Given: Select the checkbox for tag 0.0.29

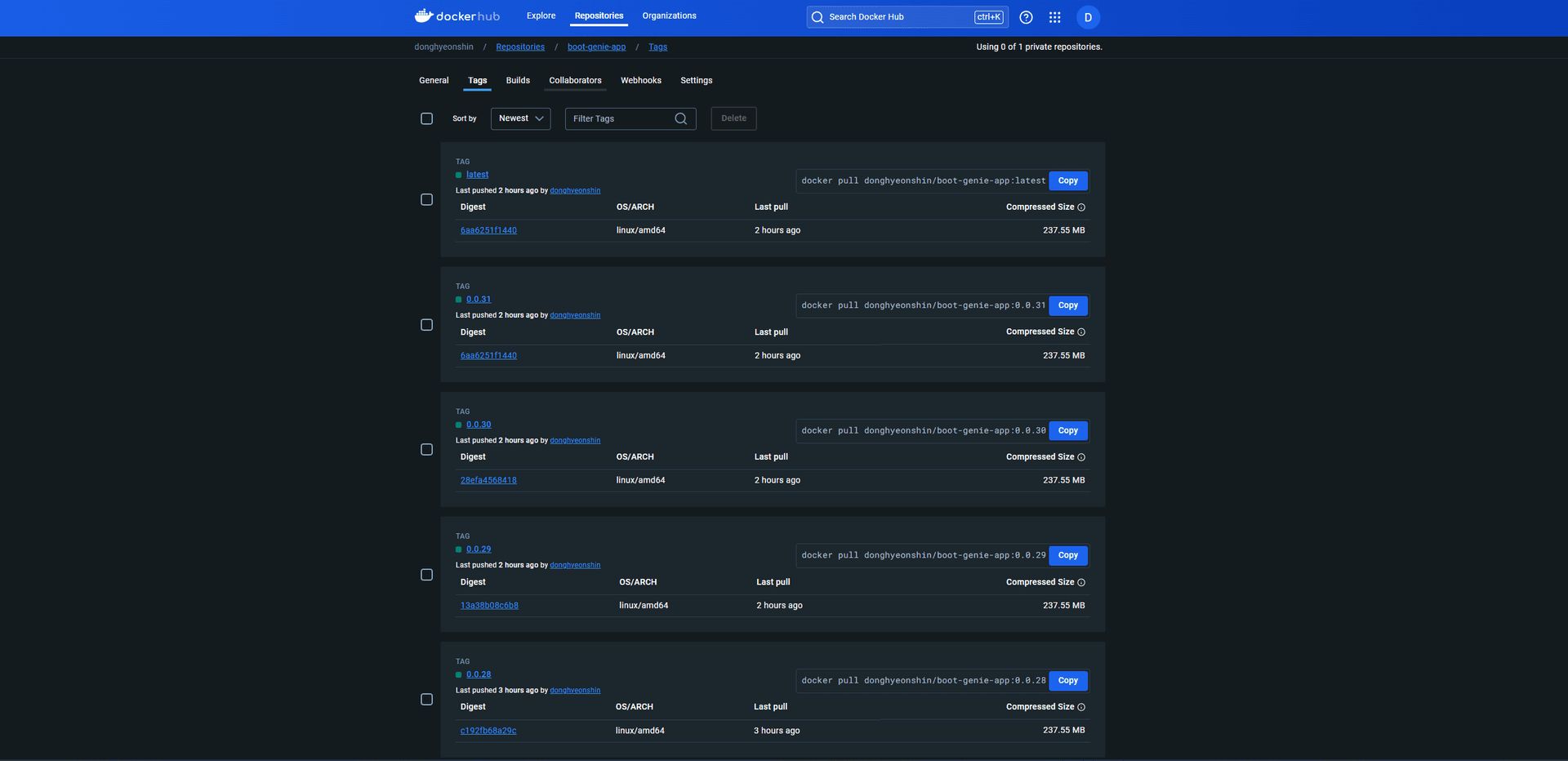Looking at the screenshot, I should click(426, 575).
